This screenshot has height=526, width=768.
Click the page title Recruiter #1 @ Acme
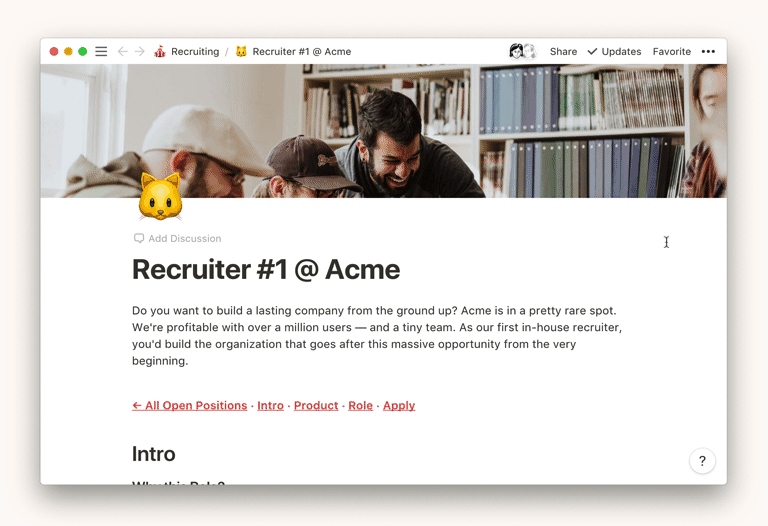[266, 269]
